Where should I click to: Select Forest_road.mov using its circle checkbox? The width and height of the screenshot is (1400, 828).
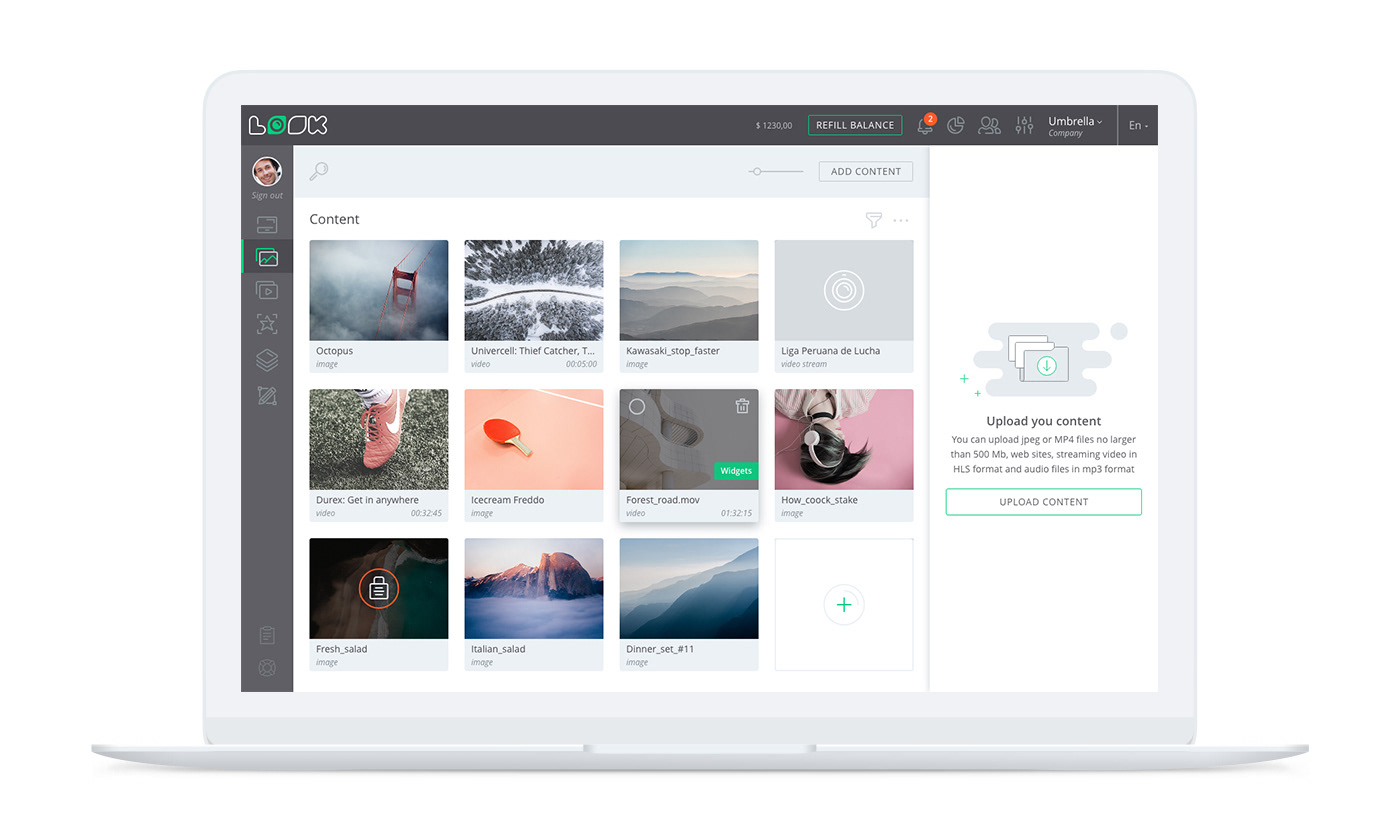[637, 406]
